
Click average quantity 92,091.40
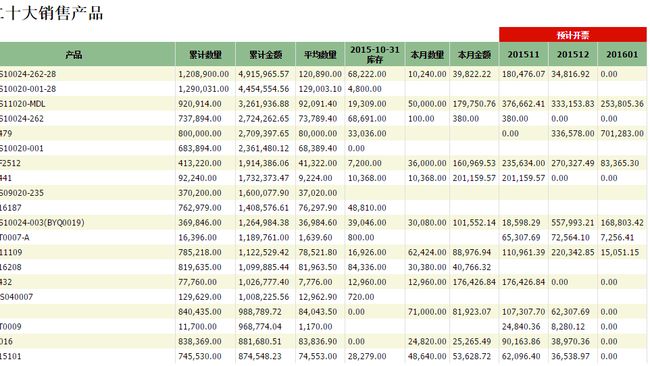[x=318, y=104]
